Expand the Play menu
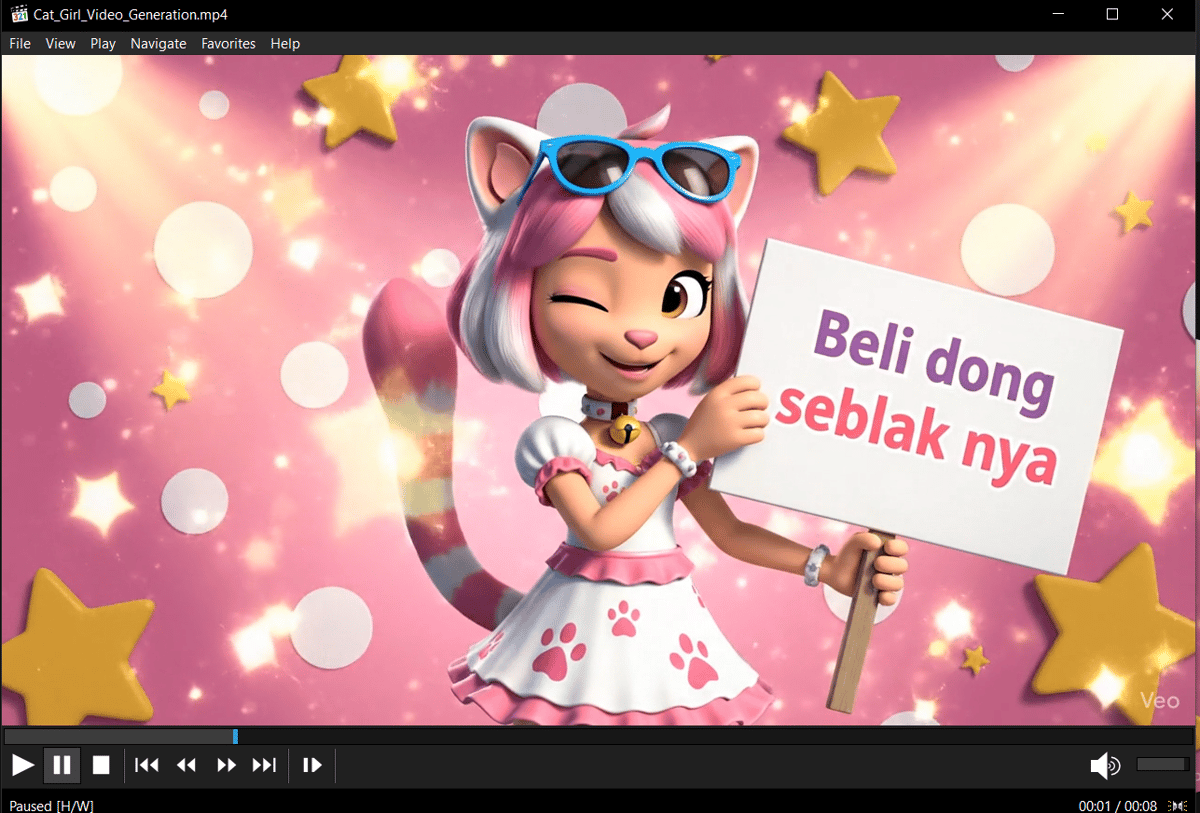This screenshot has height=813, width=1200. click(103, 44)
